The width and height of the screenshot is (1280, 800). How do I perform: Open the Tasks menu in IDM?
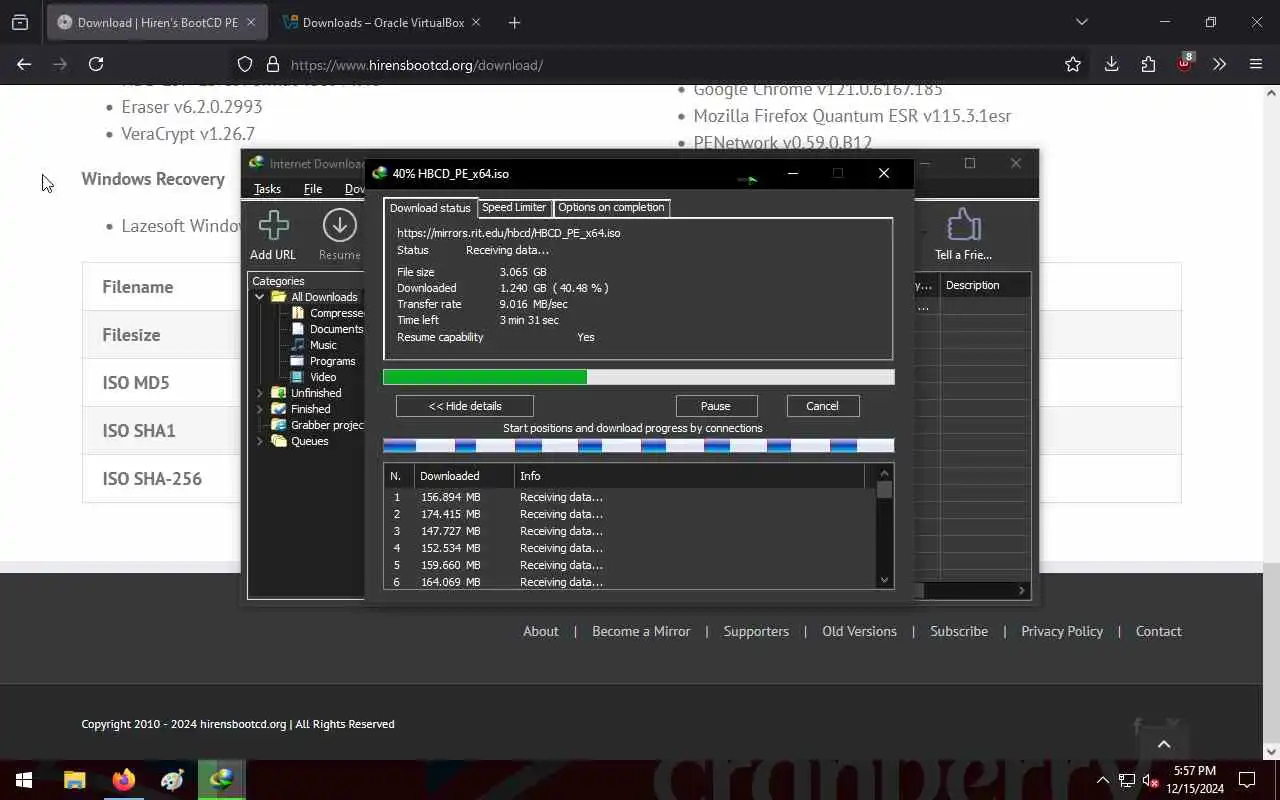pos(267,189)
